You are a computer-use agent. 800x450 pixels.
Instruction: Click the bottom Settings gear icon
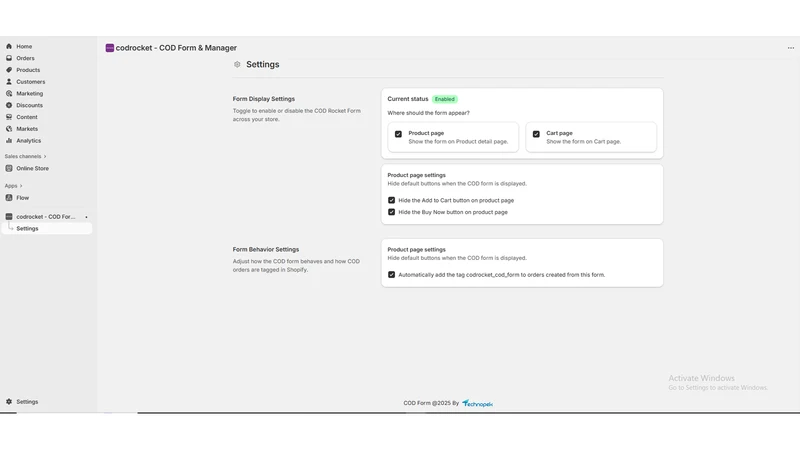[9, 402]
